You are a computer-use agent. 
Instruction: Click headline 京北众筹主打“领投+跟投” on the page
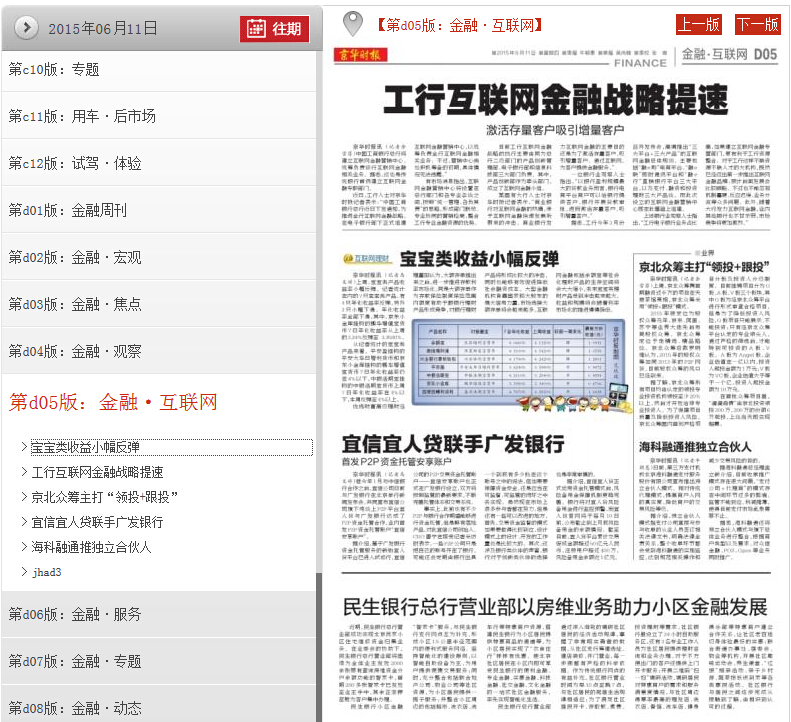click(704, 266)
